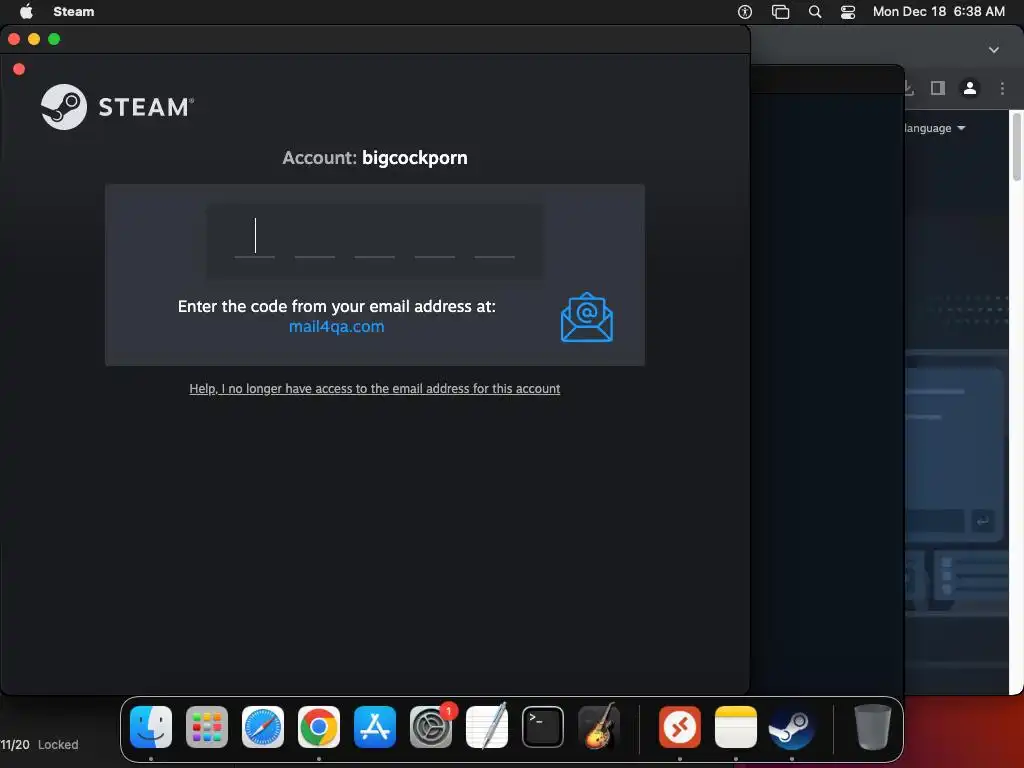Open Google Chrome from the Dock
This screenshot has height=768, width=1024.
319,727
